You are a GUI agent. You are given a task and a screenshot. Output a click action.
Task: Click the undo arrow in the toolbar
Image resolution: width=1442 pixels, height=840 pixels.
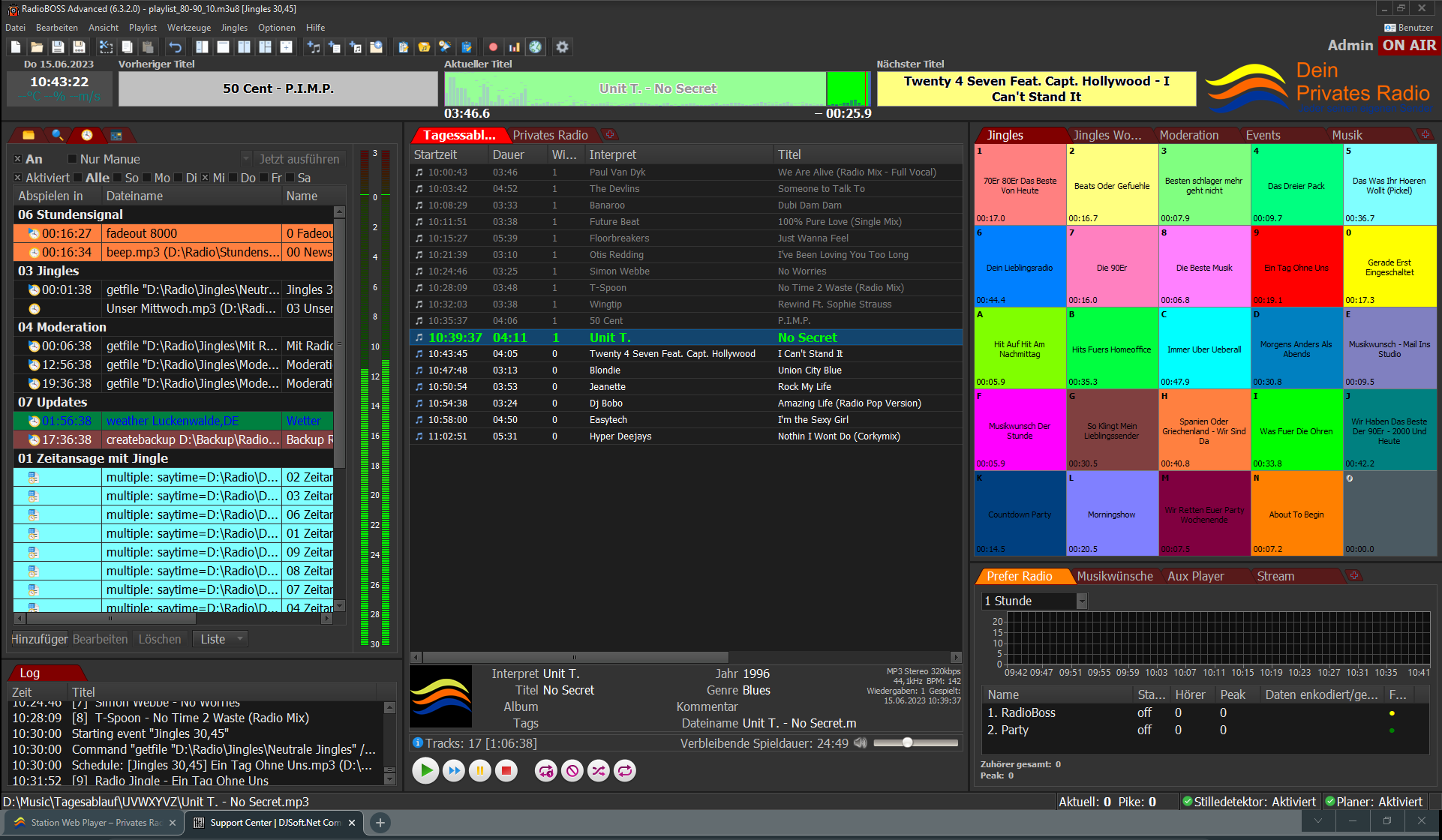click(x=175, y=46)
